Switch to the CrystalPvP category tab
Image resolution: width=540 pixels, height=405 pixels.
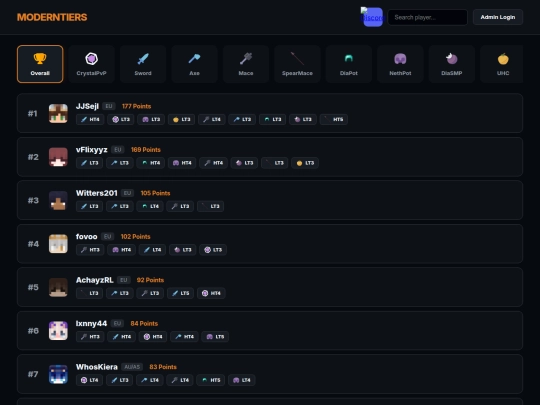click(91, 64)
